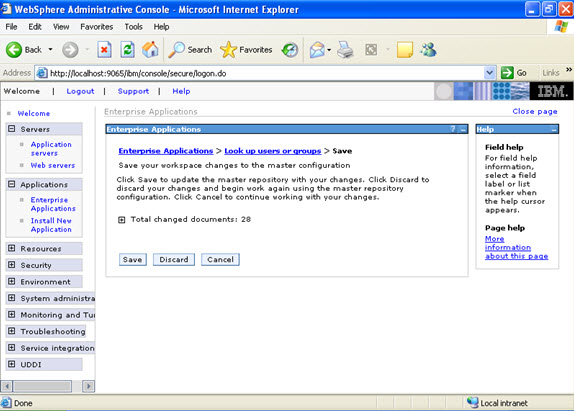Open the browser Help menu
The height and width of the screenshot is (411, 574).
tap(161, 27)
